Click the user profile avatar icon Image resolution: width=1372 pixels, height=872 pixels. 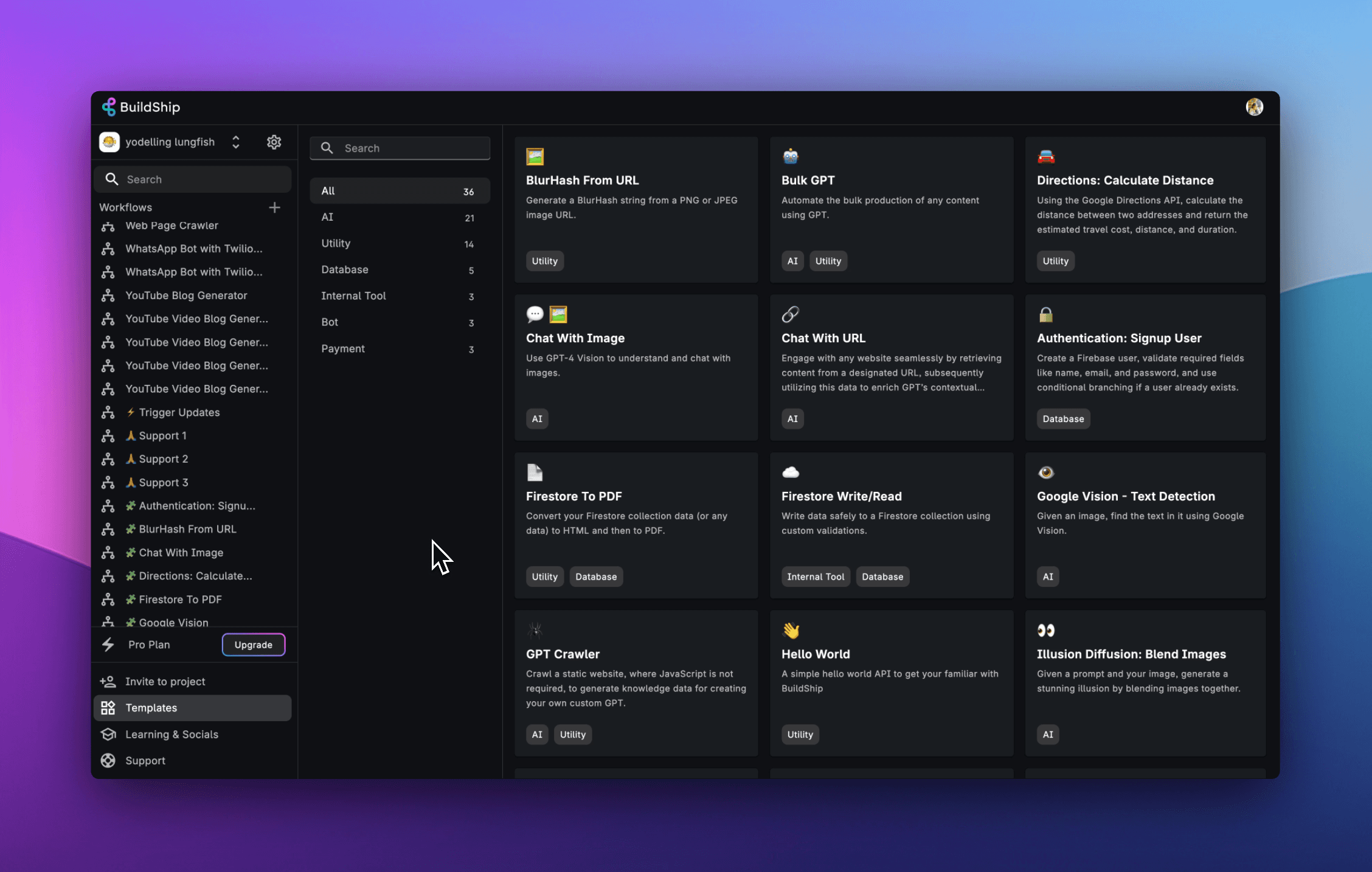point(1254,107)
